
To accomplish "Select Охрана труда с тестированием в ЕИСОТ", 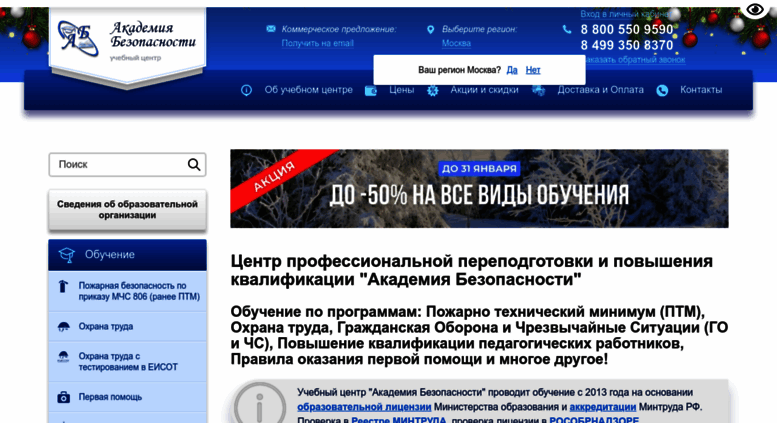I will coord(128,362).
